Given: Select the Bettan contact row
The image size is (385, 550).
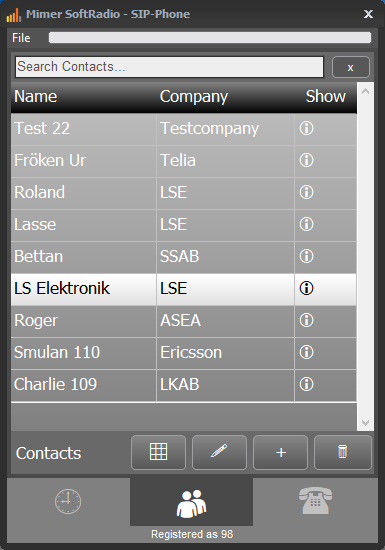Looking at the screenshot, I should [x=184, y=256].
